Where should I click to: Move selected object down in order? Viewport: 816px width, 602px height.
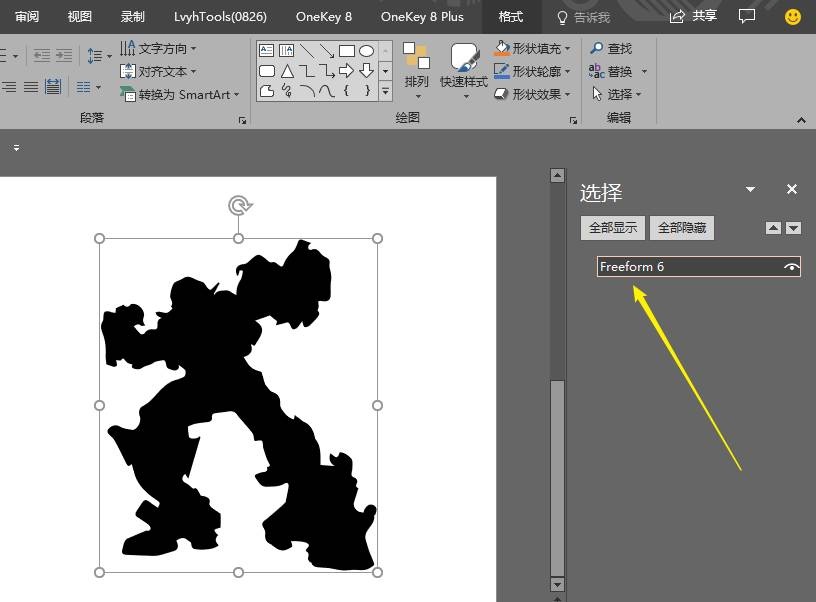click(793, 228)
